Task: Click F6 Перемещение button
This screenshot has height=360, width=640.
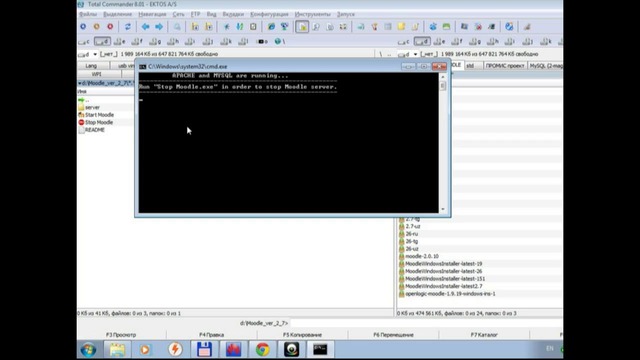Action: 393,335
